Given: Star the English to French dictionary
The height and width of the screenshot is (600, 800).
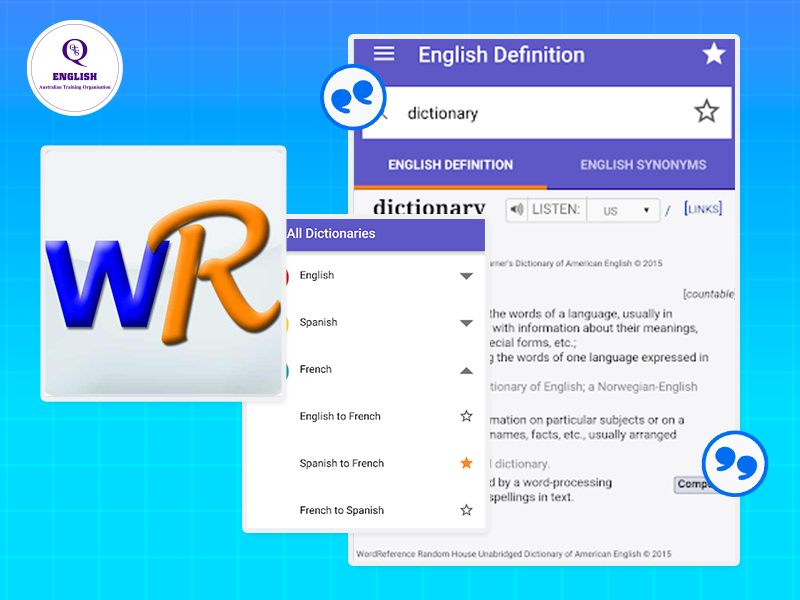Looking at the screenshot, I should click(x=466, y=416).
